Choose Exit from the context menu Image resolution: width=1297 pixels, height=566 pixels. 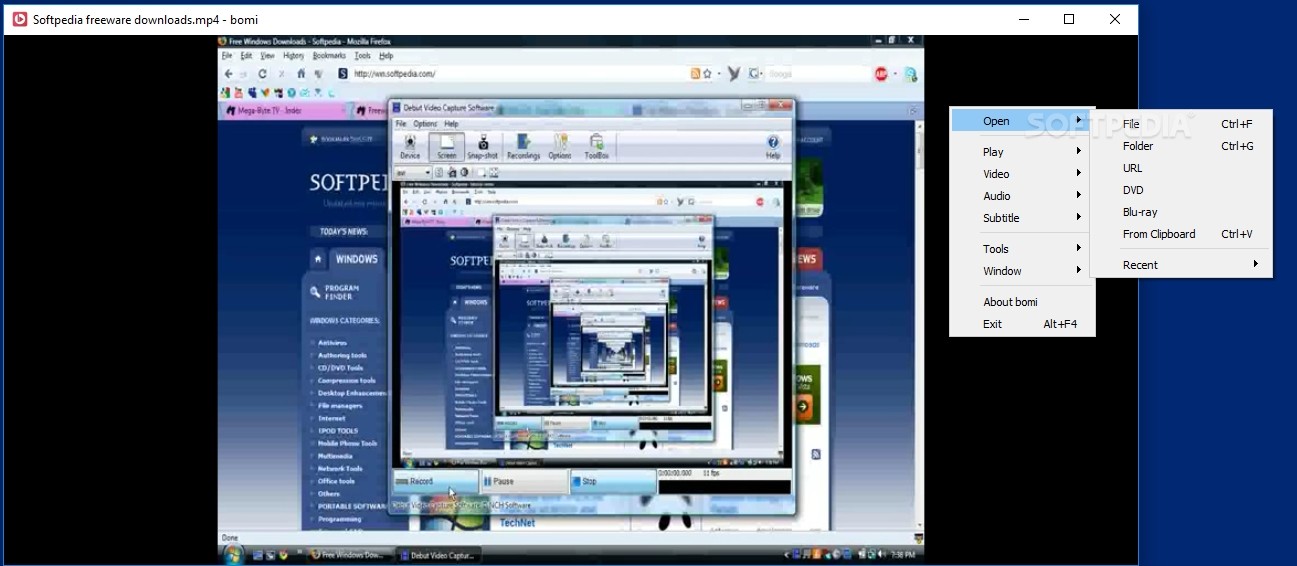coord(1021,324)
